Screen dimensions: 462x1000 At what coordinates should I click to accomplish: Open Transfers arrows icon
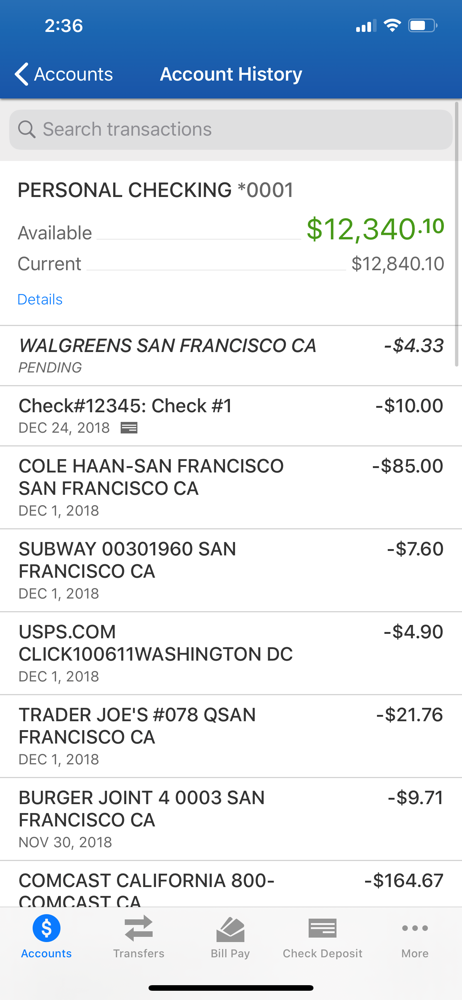coord(138,928)
